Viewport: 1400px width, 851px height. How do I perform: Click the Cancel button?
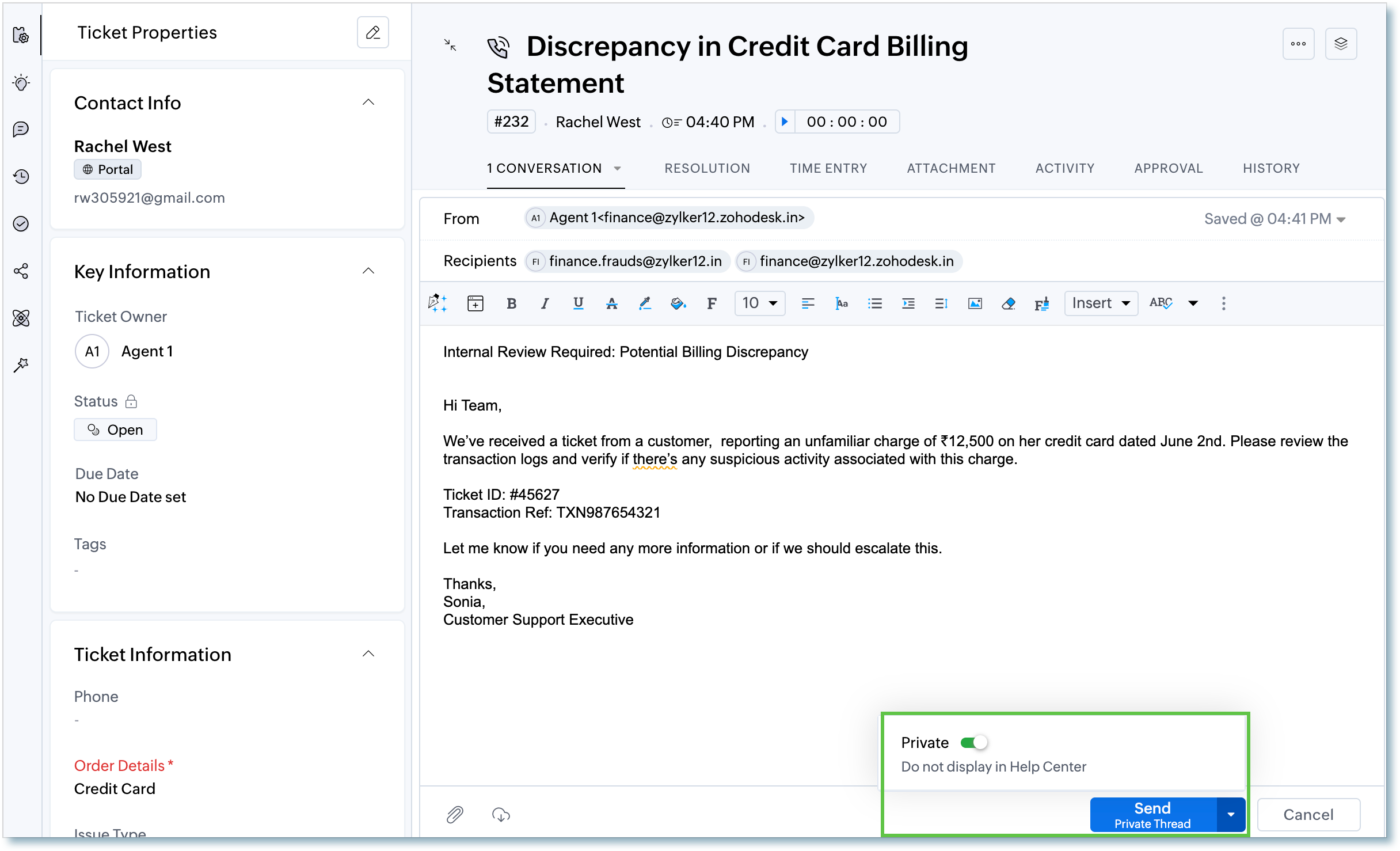(x=1308, y=814)
